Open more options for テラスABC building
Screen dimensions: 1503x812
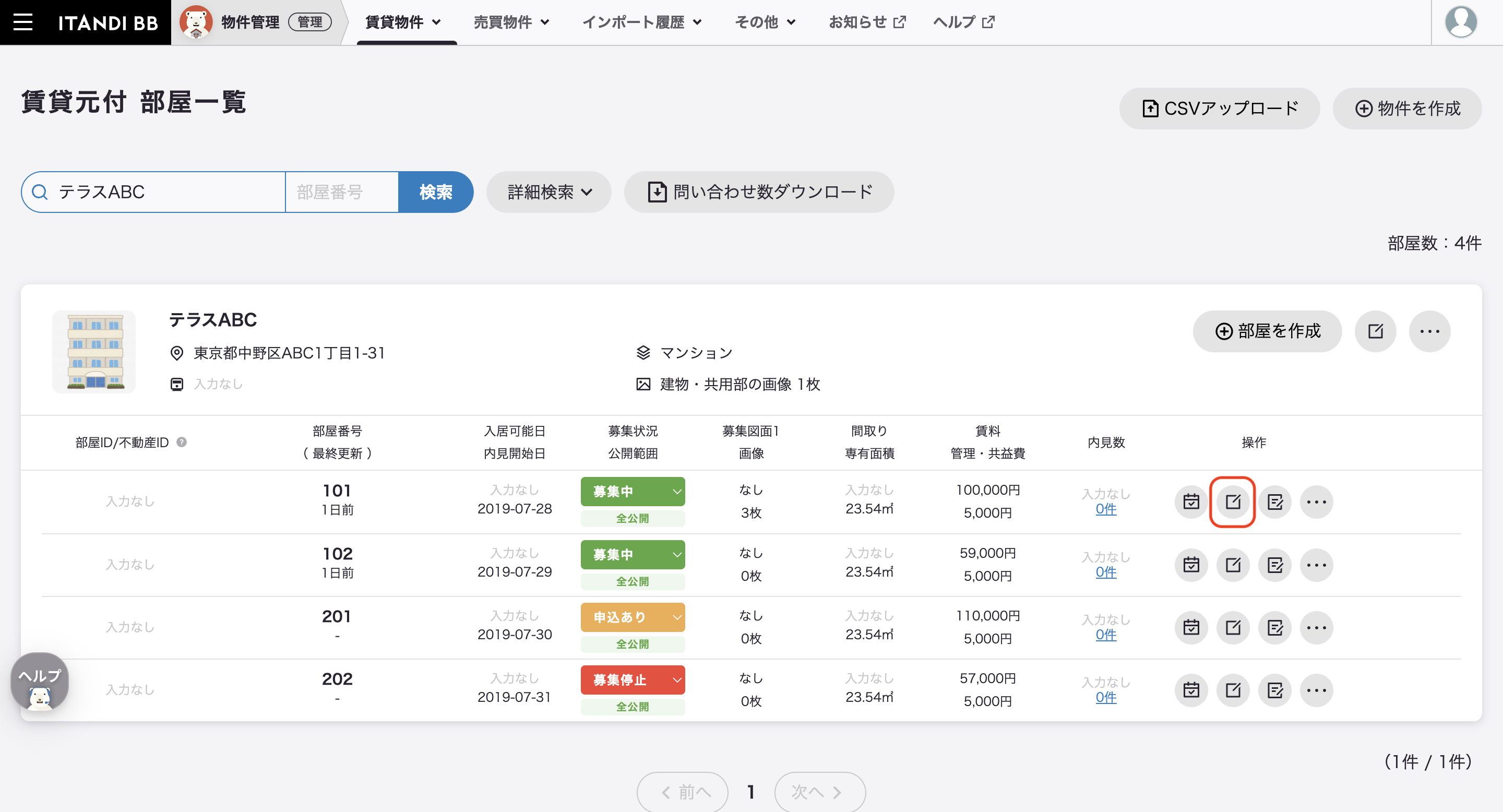point(1429,331)
